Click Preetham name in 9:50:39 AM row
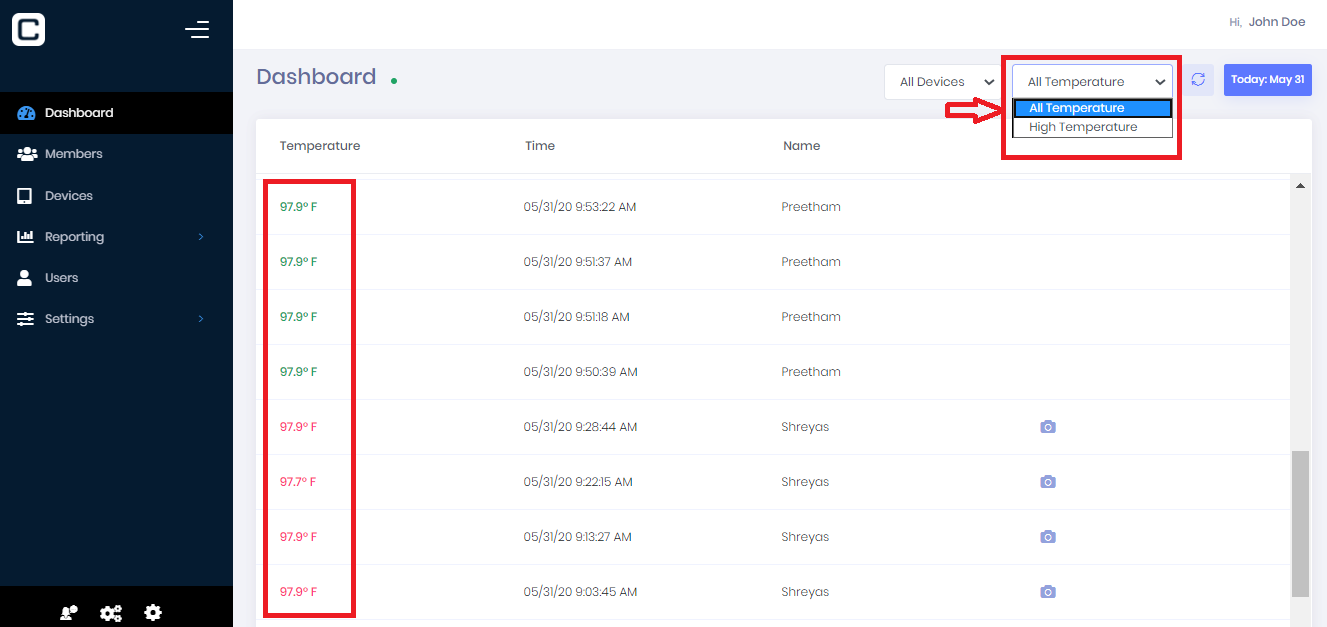The height and width of the screenshot is (627, 1327). (811, 372)
